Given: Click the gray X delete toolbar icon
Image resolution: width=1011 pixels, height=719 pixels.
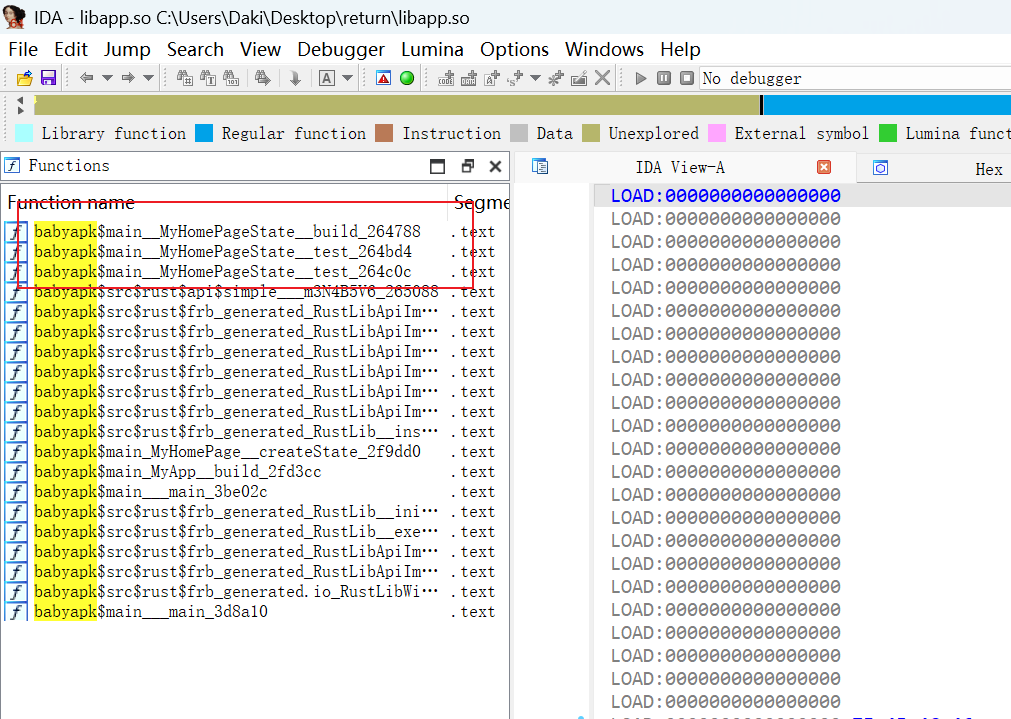Looking at the screenshot, I should (x=602, y=79).
